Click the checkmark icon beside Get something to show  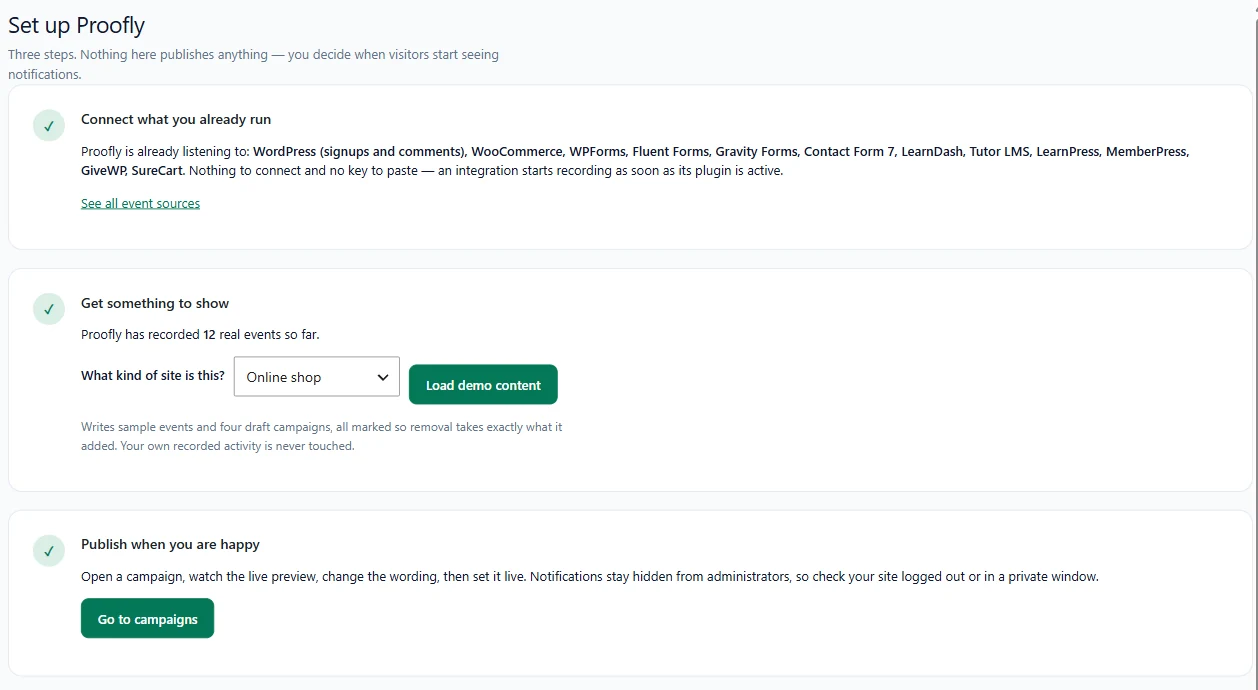pos(49,309)
